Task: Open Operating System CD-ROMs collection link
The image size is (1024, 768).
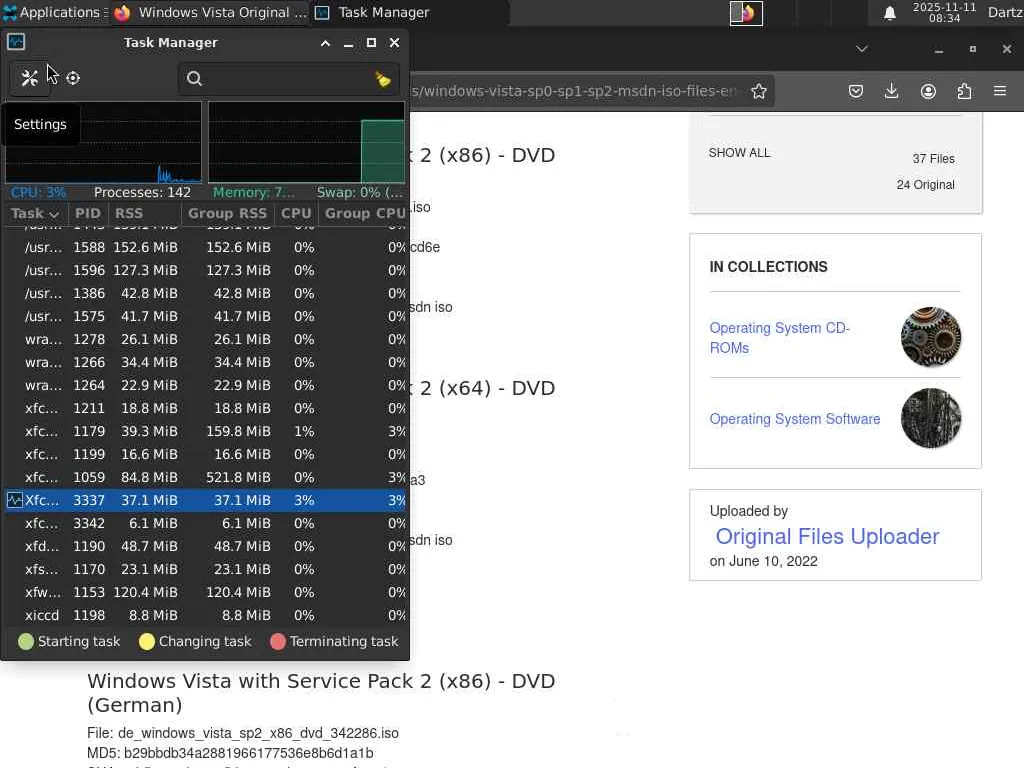Action: point(779,338)
